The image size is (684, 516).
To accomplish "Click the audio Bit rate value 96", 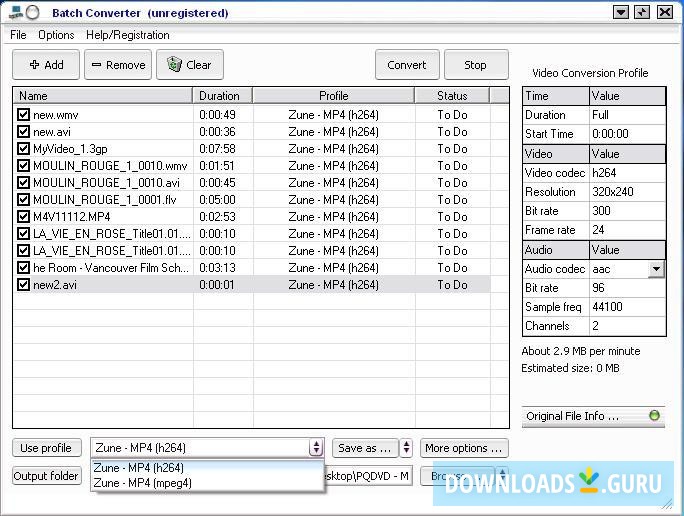I will [x=598, y=288].
